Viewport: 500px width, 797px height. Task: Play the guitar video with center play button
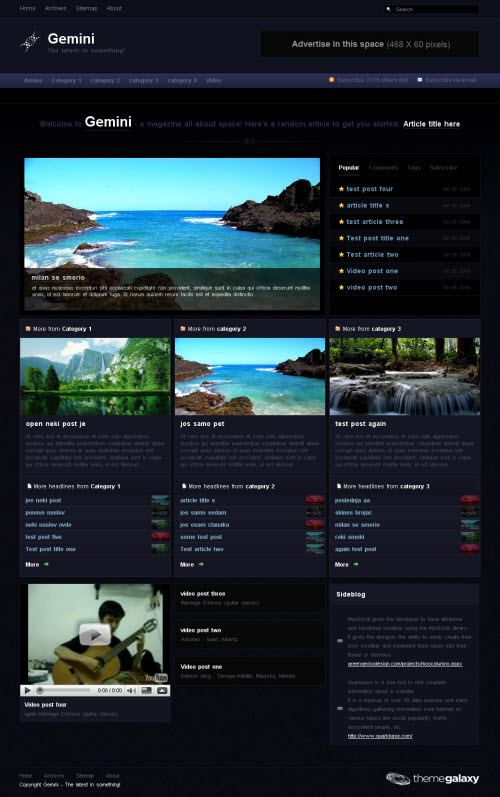[95, 634]
